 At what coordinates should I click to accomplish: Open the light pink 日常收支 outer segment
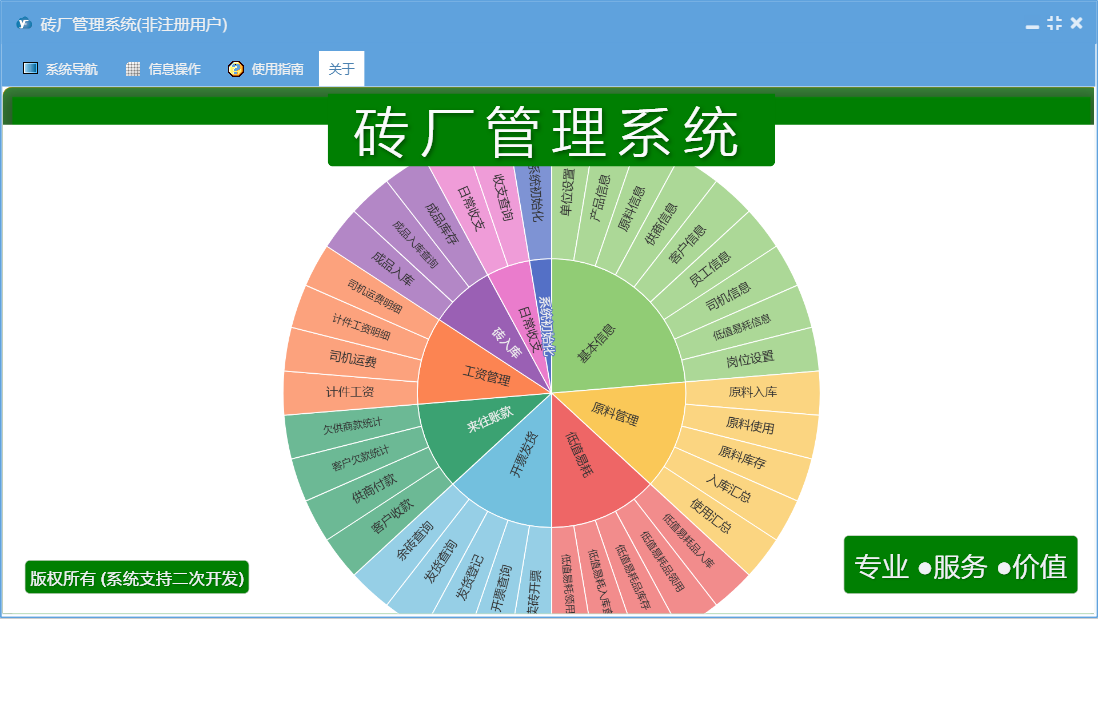[x=471, y=210]
